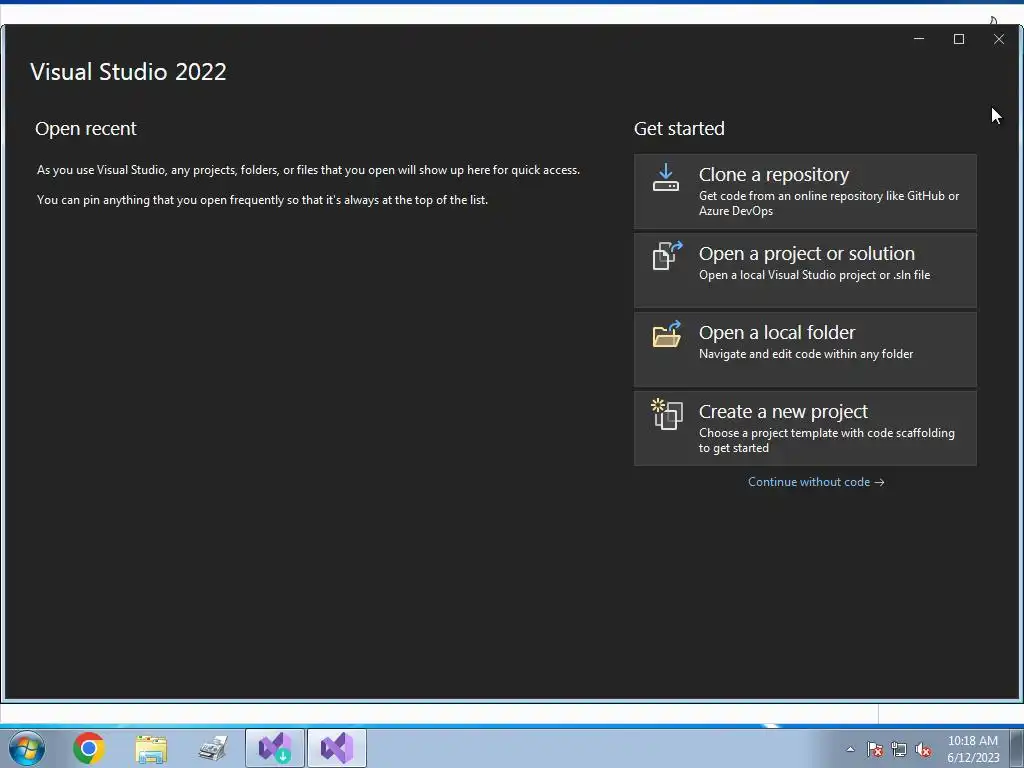Switch to Visual Studio Installer taskbar button

coord(275,748)
